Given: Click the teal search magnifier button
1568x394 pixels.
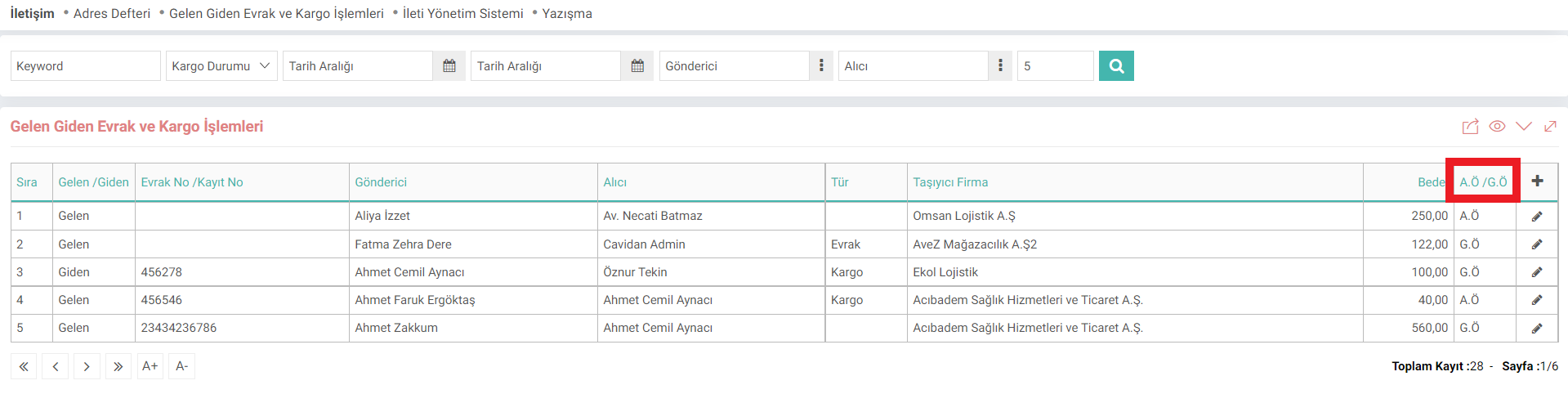Looking at the screenshot, I should (1116, 66).
